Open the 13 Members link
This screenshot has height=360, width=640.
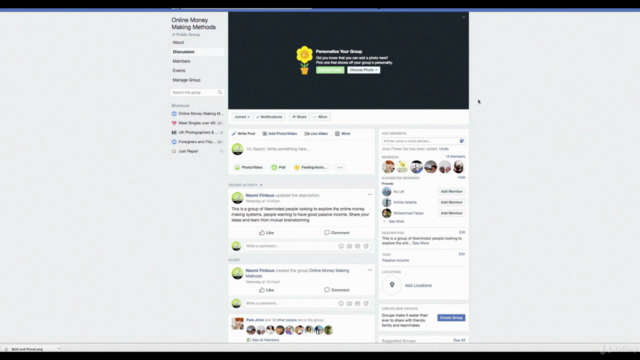pos(455,157)
